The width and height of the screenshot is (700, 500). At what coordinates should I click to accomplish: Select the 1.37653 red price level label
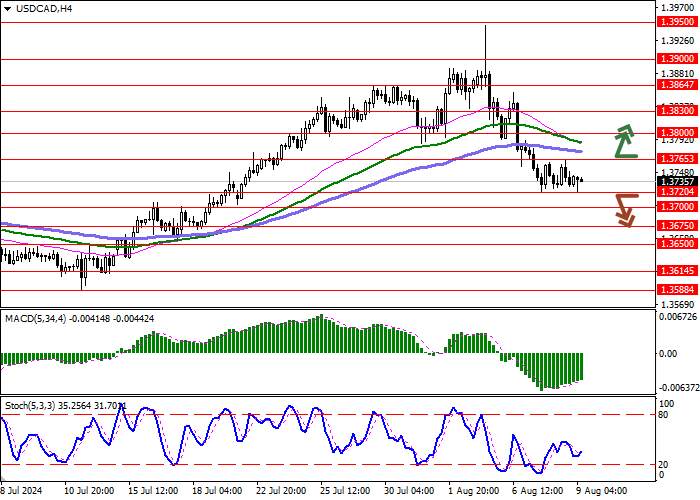point(678,159)
